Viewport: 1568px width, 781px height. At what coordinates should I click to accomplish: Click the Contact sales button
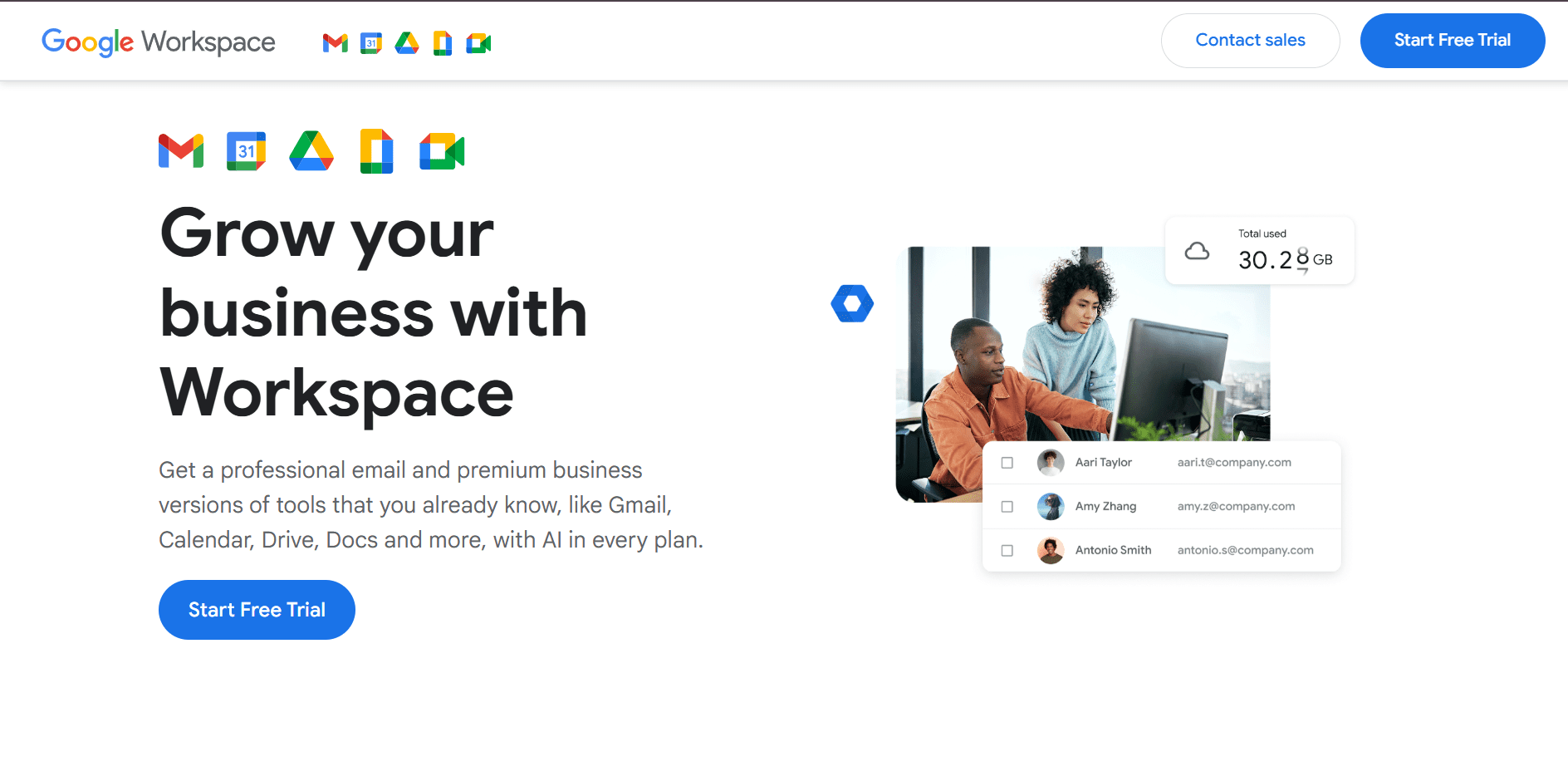[x=1250, y=40]
